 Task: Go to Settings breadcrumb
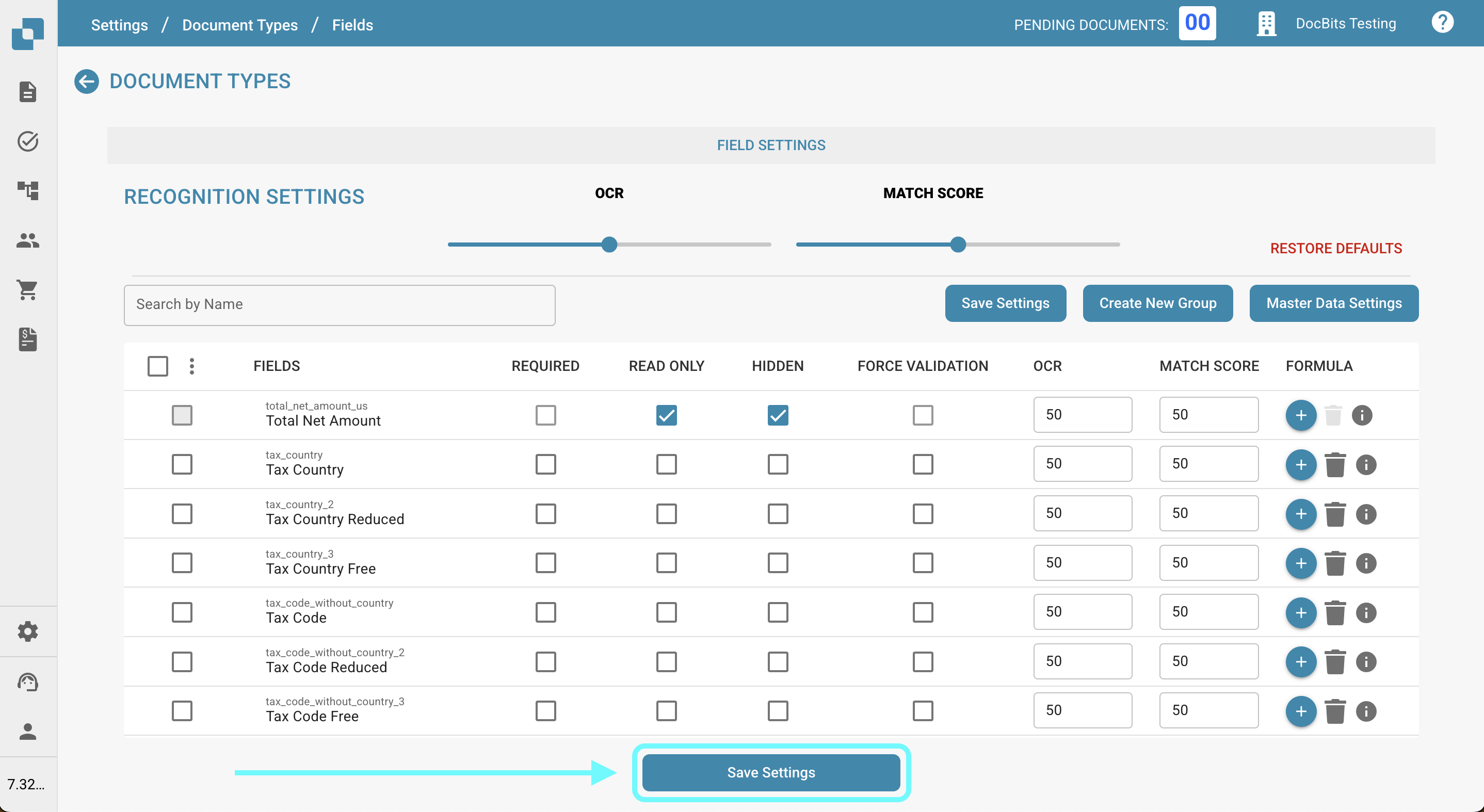pos(119,25)
